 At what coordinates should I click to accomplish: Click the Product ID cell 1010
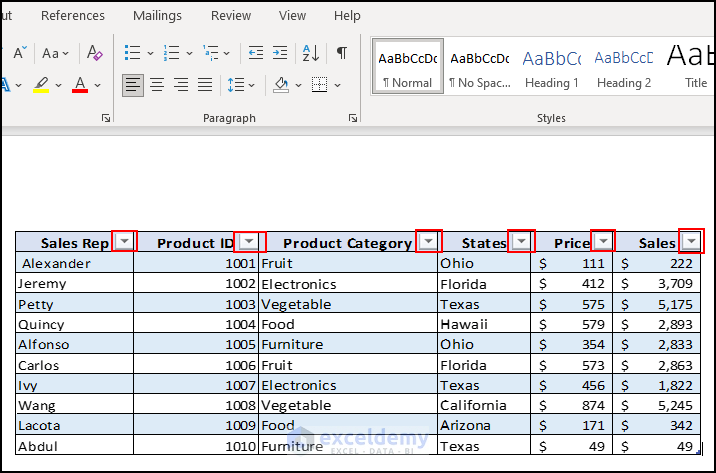pyautogui.click(x=196, y=445)
